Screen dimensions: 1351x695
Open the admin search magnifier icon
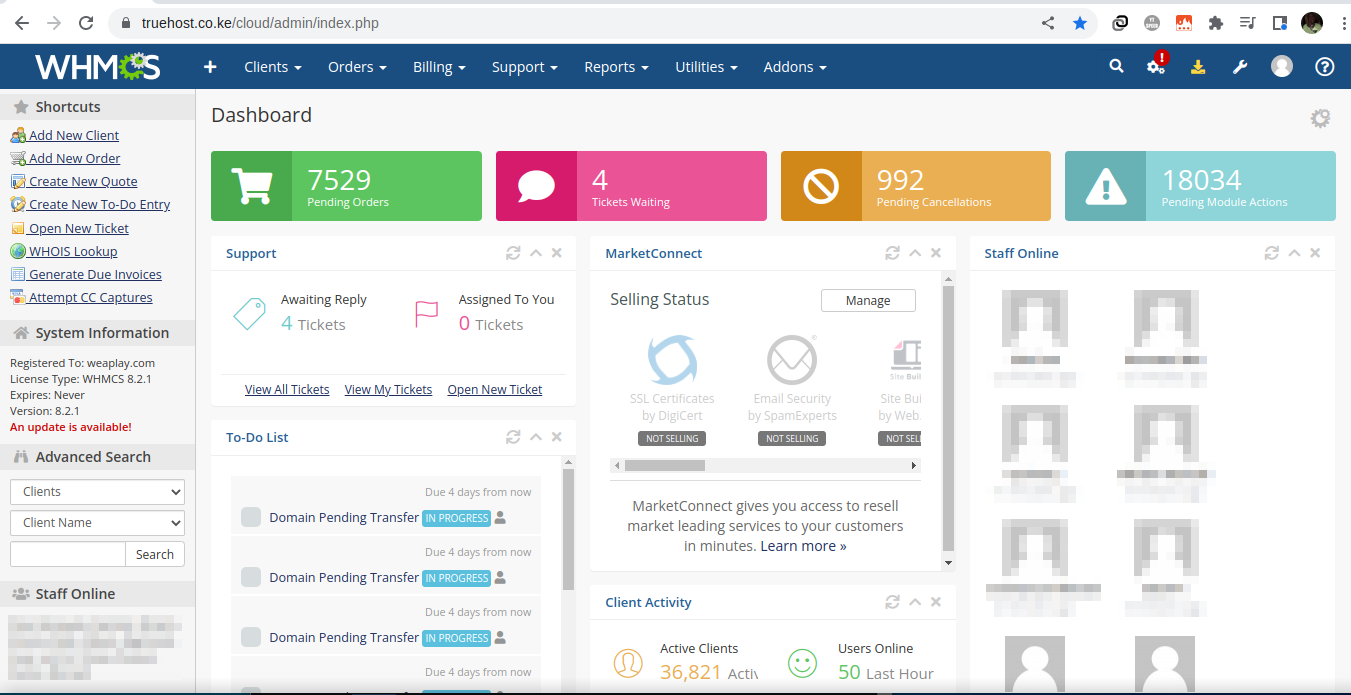(1115, 66)
